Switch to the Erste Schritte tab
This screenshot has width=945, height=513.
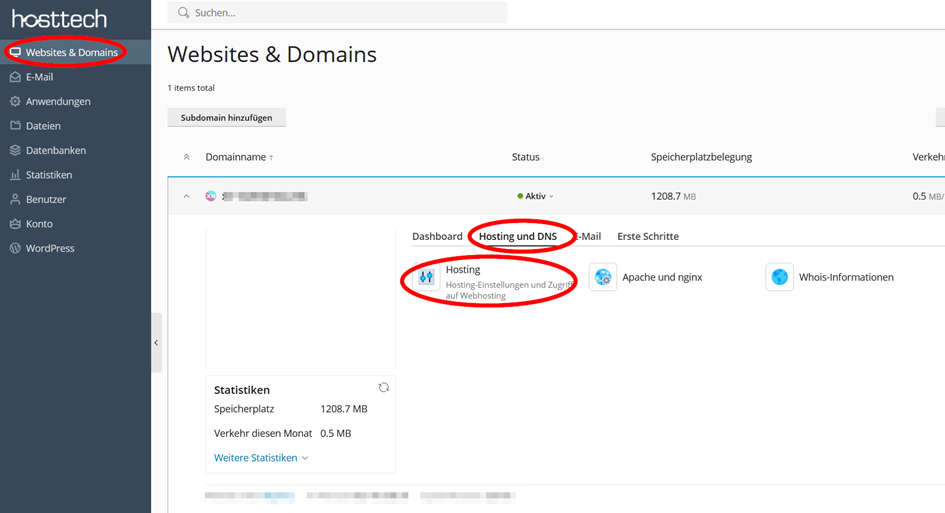648,236
